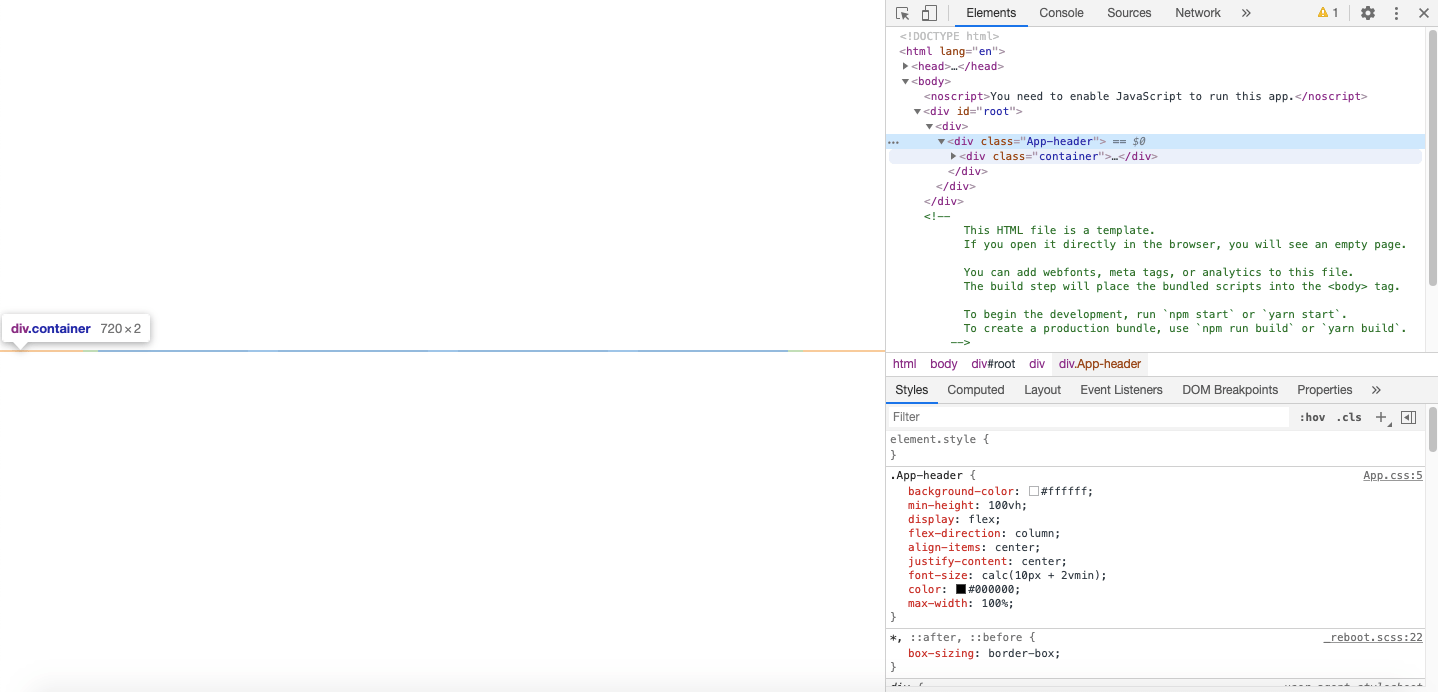
Task: Edit the display flex value
Action: (x=981, y=520)
